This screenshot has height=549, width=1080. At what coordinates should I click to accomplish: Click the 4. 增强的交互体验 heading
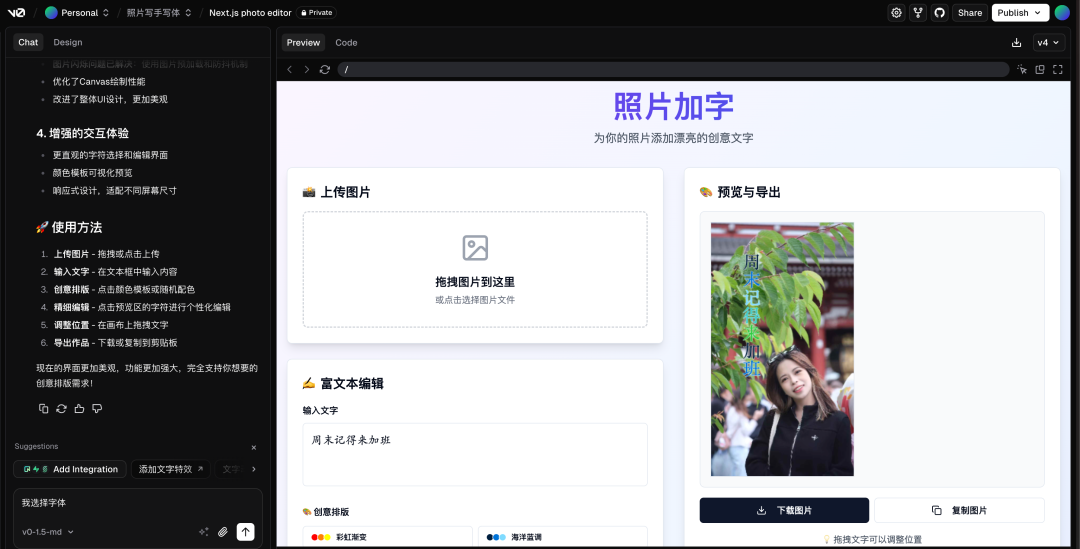click(83, 133)
